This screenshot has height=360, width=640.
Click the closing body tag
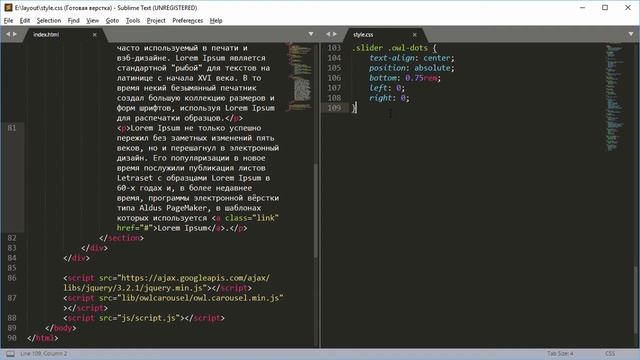click(60, 328)
